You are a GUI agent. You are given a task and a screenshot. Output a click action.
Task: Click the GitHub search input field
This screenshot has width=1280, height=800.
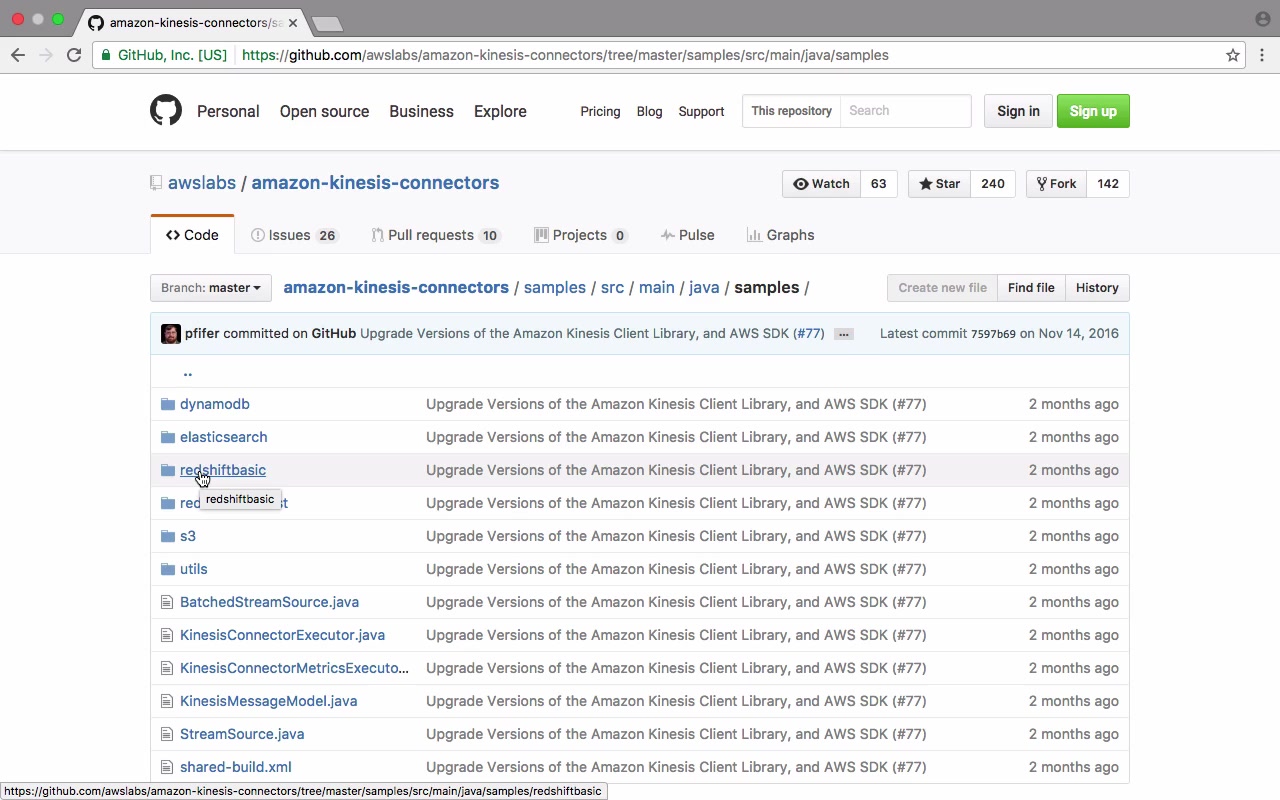pos(905,111)
